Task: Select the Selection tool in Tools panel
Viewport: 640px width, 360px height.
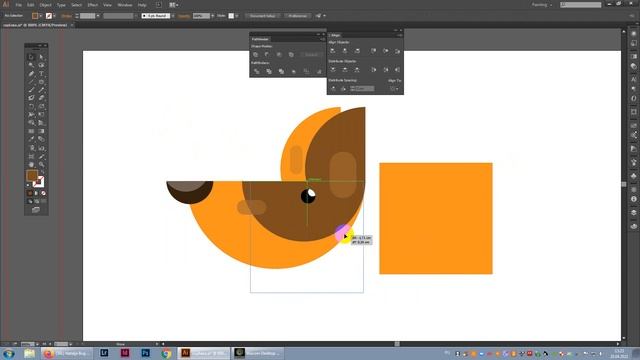Action: tap(31, 57)
